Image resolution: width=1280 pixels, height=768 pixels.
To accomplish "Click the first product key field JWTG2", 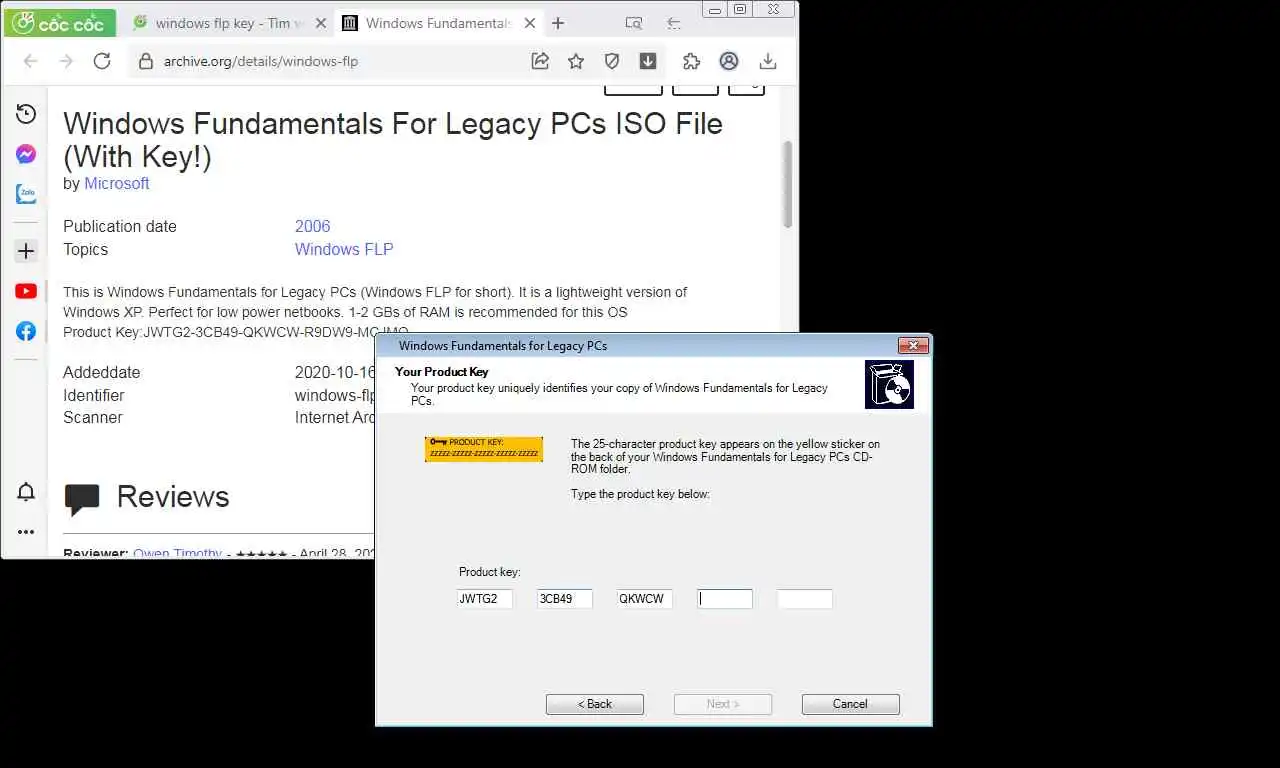I will point(484,599).
